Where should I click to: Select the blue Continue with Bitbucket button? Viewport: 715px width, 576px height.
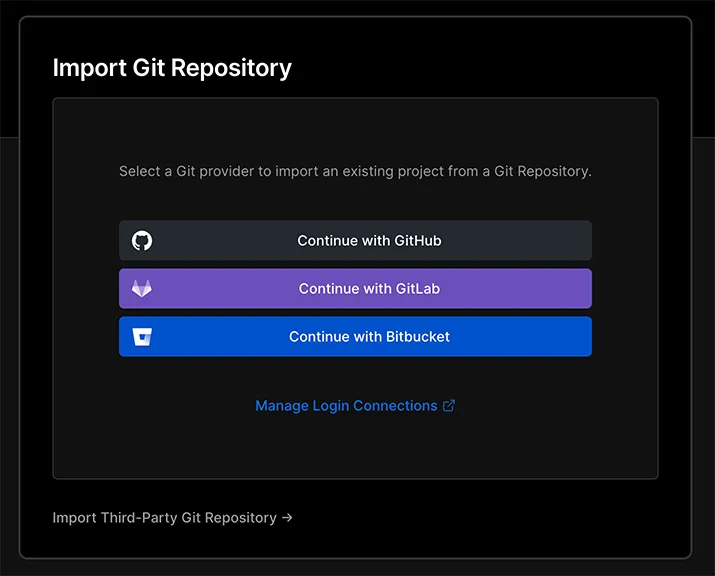(x=355, y=337)
